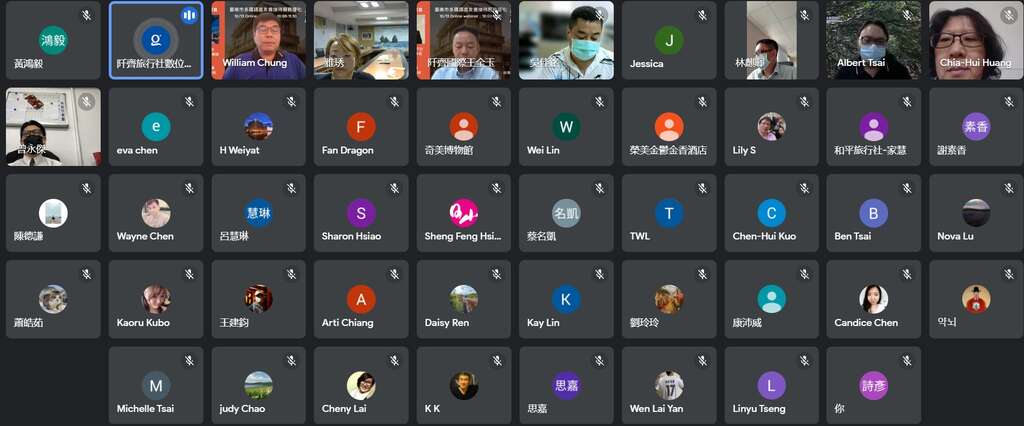Click the muted mic icon on Ben Tsai's tile

(907, 188)
